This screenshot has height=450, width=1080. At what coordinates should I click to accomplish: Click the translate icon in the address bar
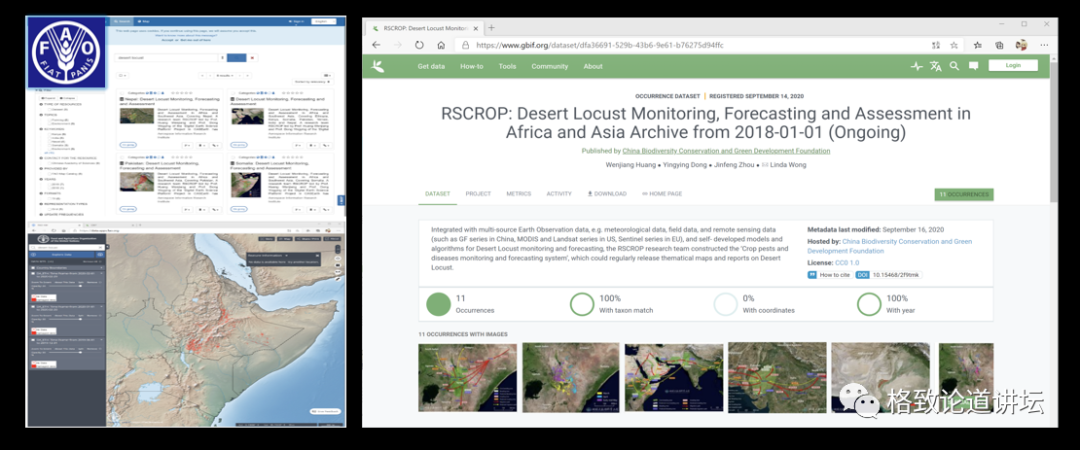(x=935, y=45)
